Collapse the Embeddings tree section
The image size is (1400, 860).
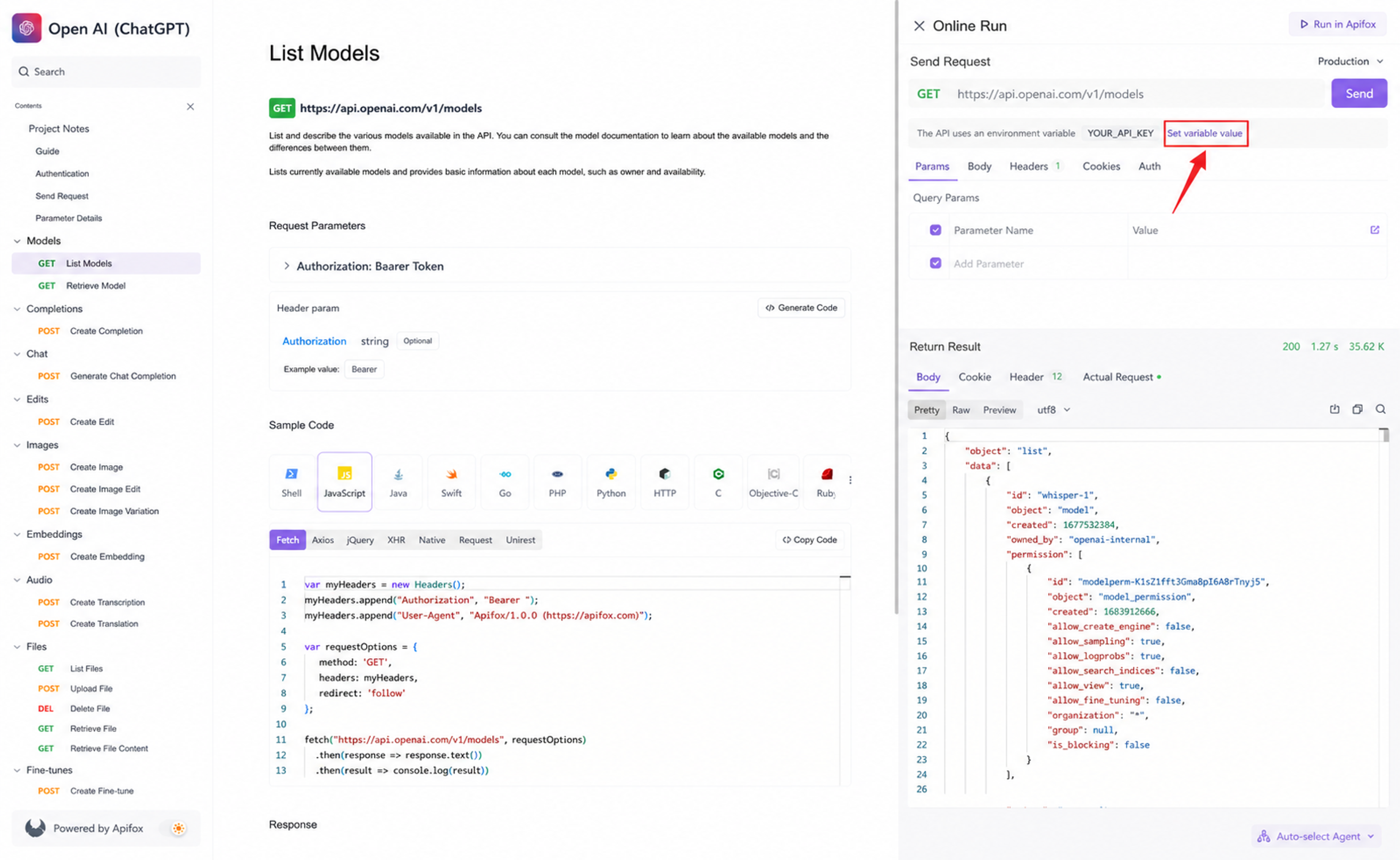(17, 534)
